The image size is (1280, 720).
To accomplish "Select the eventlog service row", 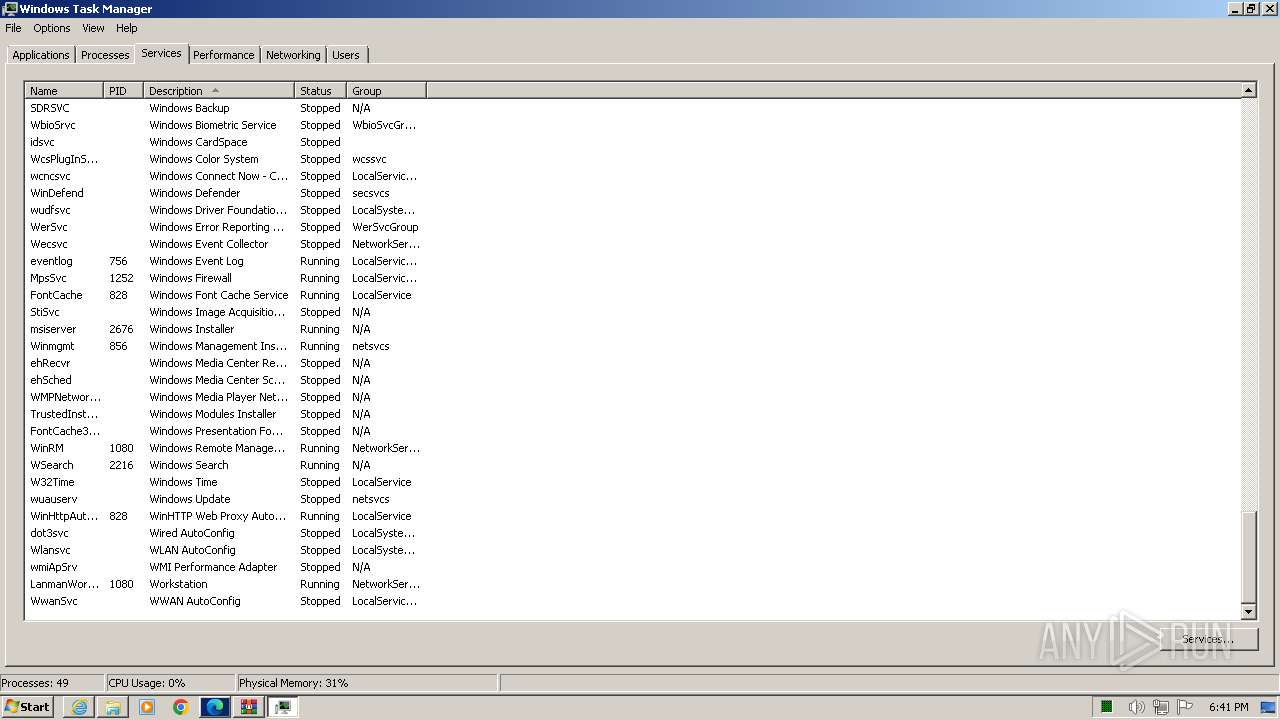I will (226, 261).
